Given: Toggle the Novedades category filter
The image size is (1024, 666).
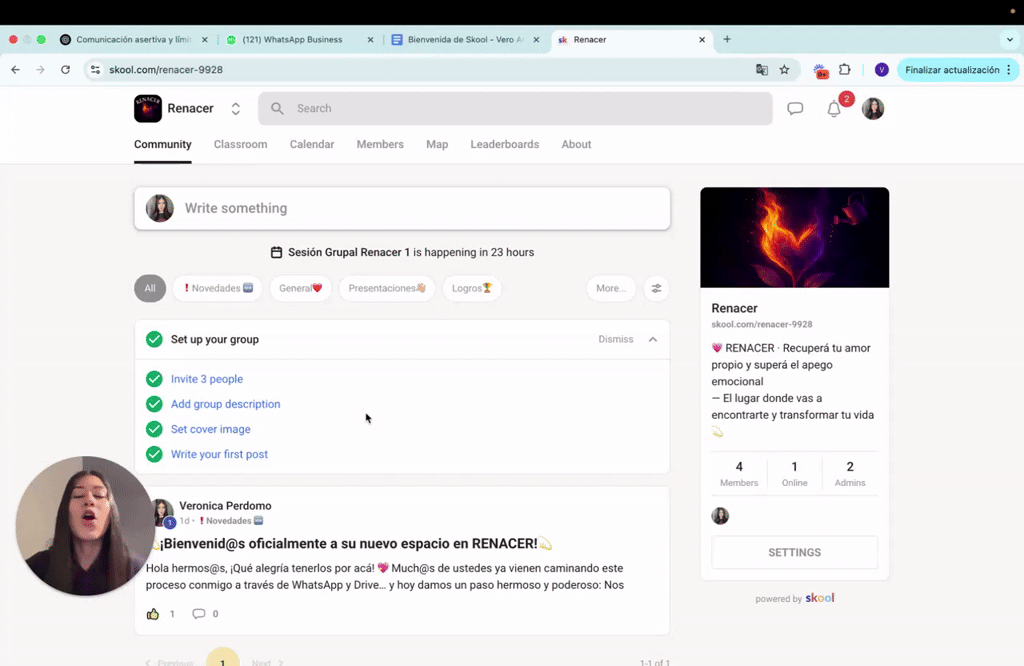Looking at the screenshot, I should (217, 287).
